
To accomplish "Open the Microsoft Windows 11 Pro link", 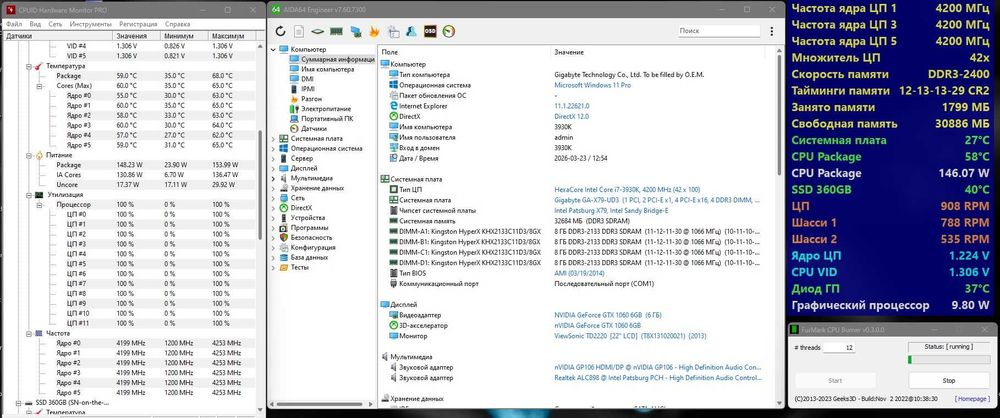I will (592, 85).
